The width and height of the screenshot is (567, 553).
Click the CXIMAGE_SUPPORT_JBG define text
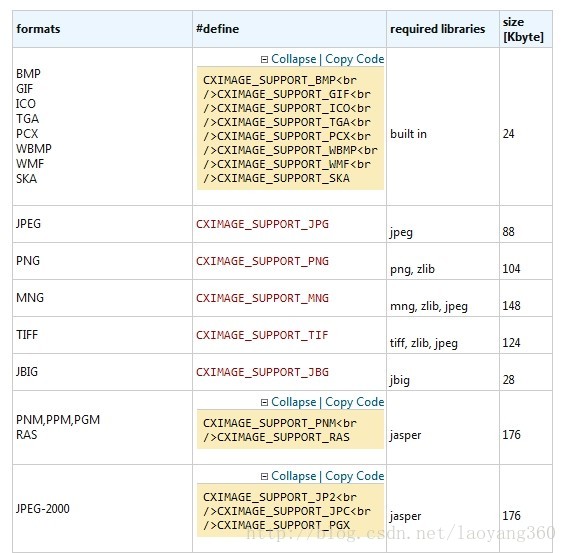(262, 372)
